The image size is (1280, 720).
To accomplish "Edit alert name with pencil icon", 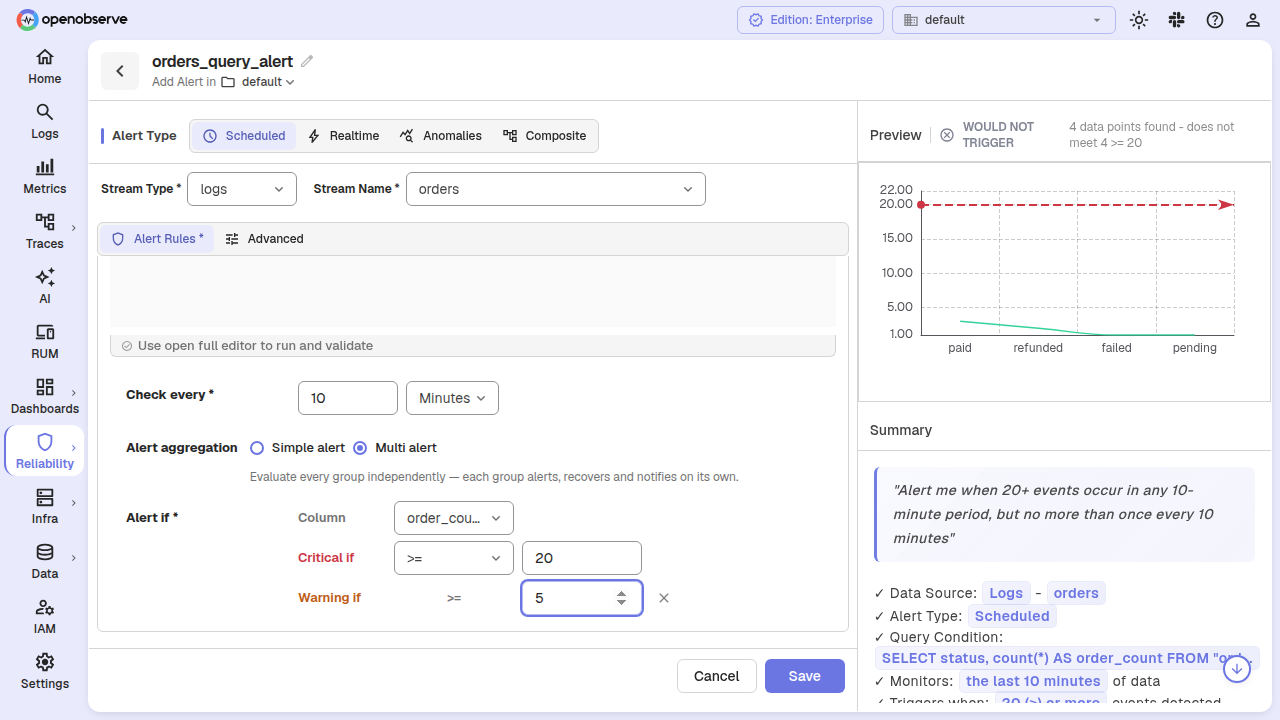I will pos(307,61).
